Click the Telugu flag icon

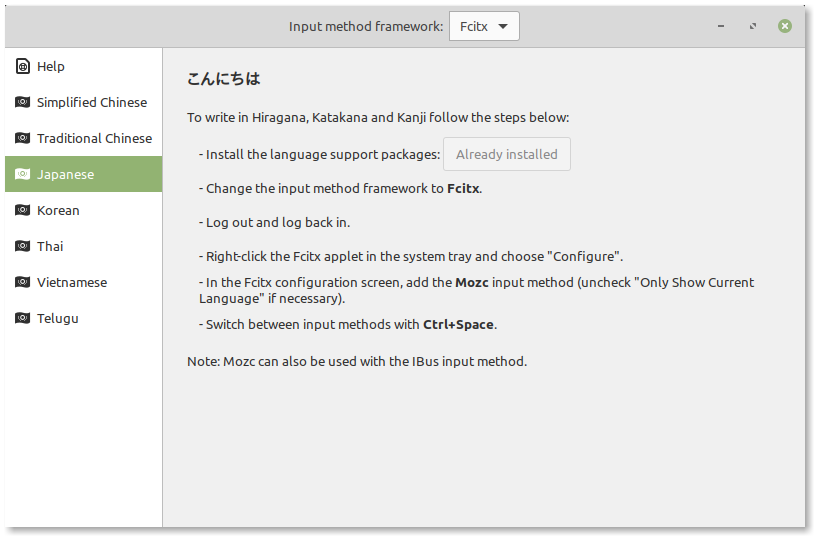22,318
